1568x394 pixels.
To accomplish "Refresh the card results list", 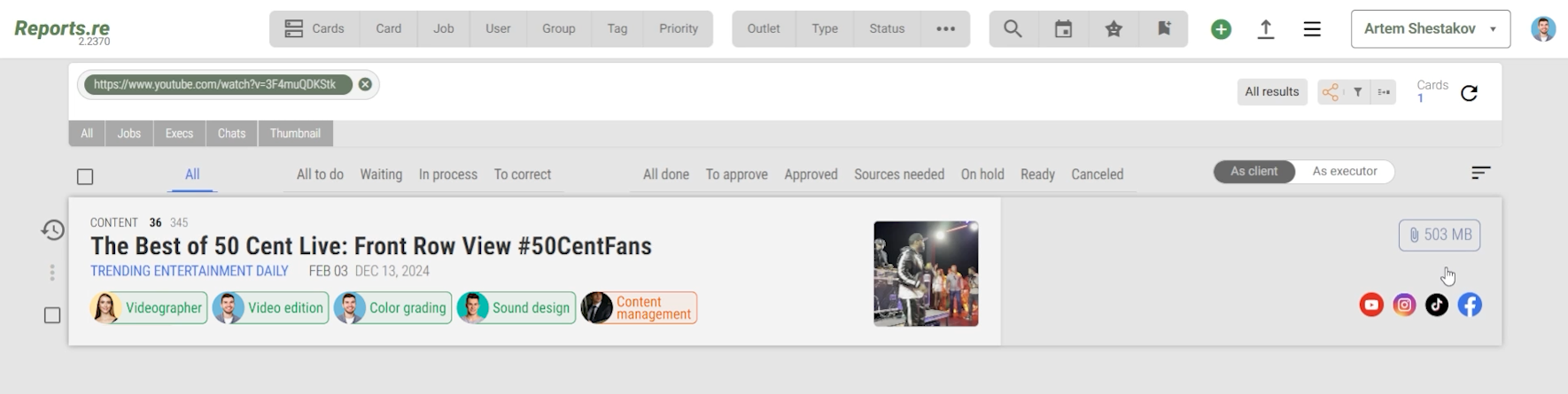I will [x=1469, y=93].
